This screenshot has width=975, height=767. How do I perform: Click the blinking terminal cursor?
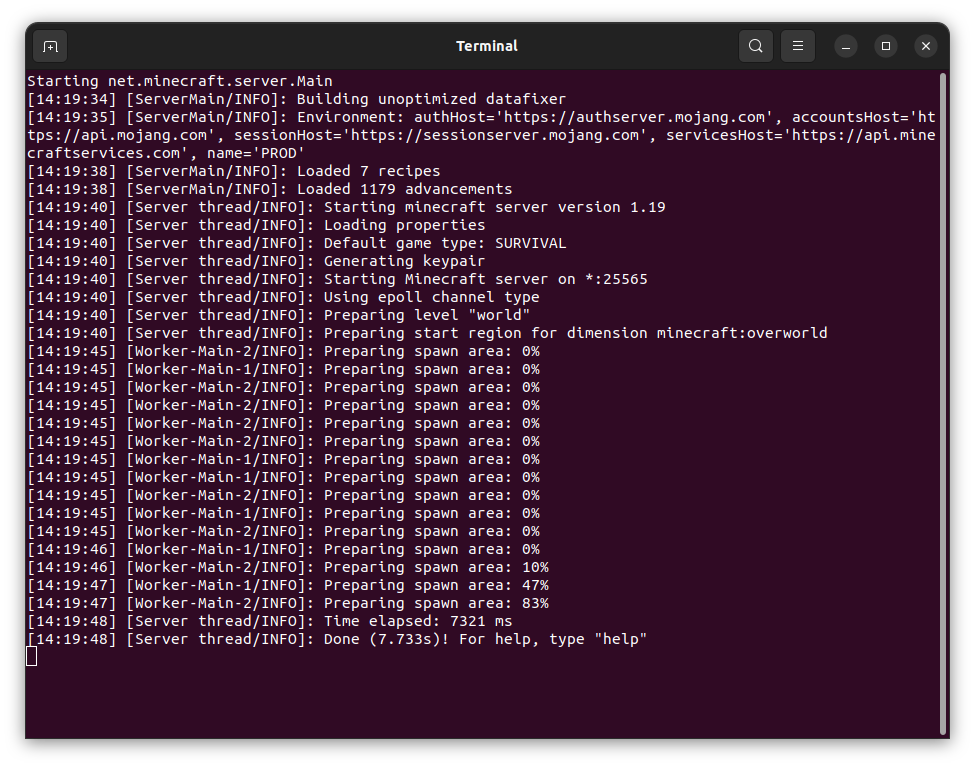31,656
